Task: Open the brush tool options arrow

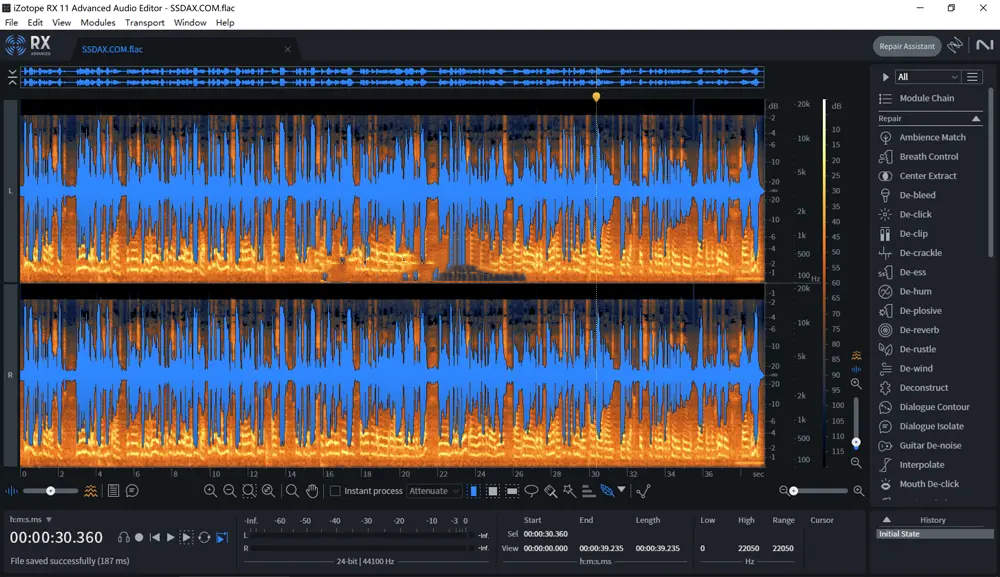Action: click(621, 490)
